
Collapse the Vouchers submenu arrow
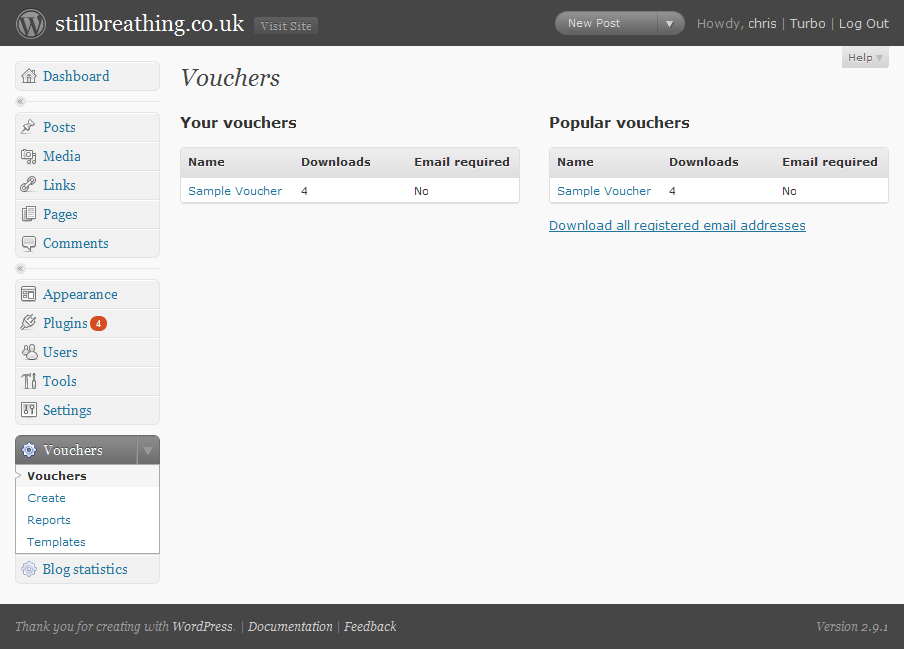click(x=148, y=450)
